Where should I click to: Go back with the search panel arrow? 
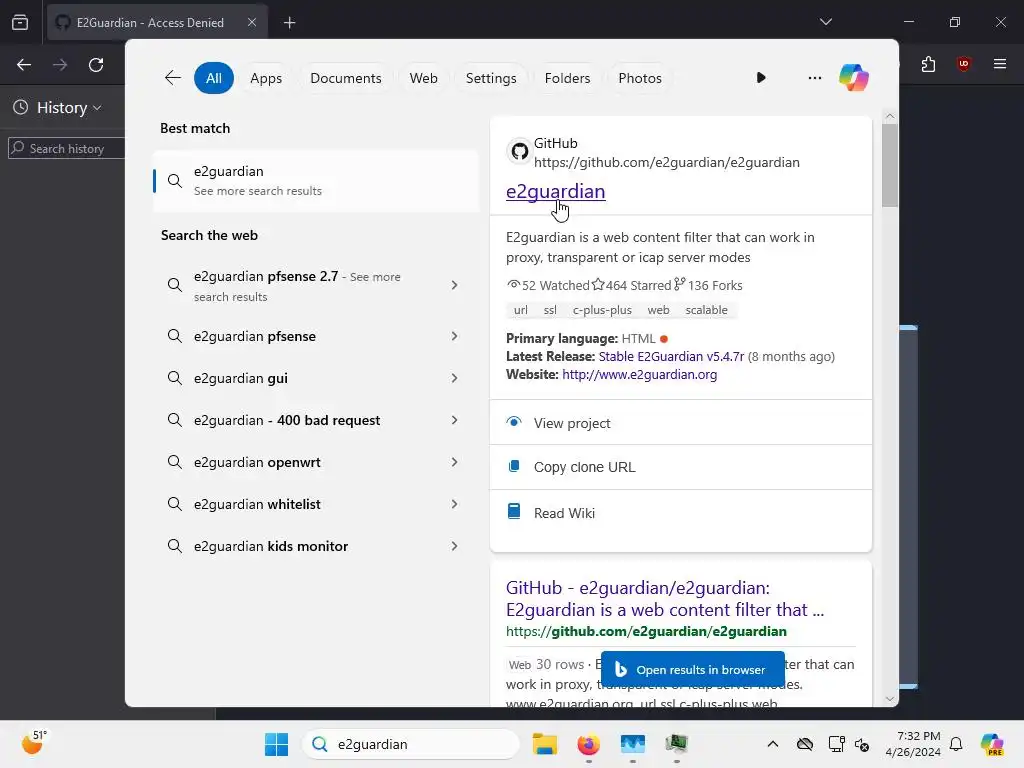172,78
